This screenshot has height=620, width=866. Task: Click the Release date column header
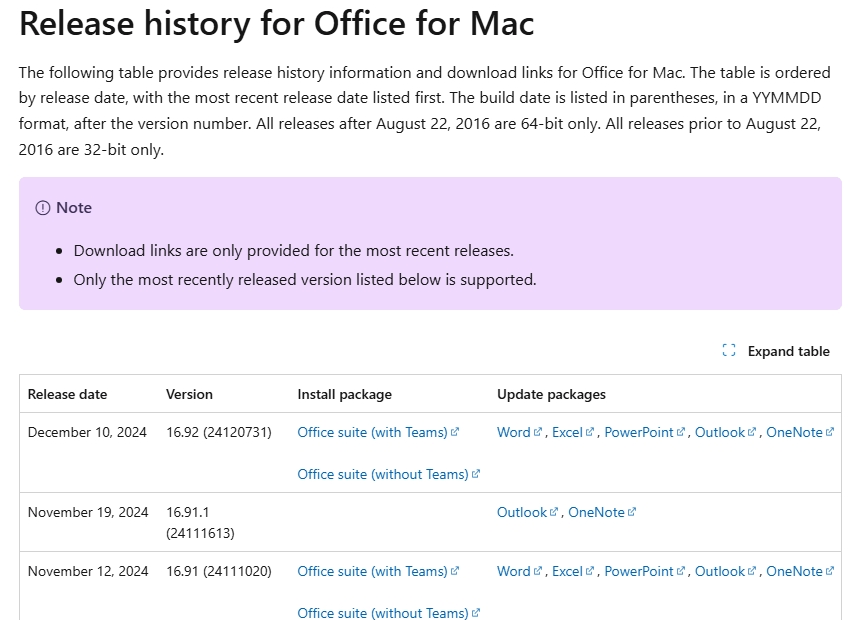(x=67, y=394)
